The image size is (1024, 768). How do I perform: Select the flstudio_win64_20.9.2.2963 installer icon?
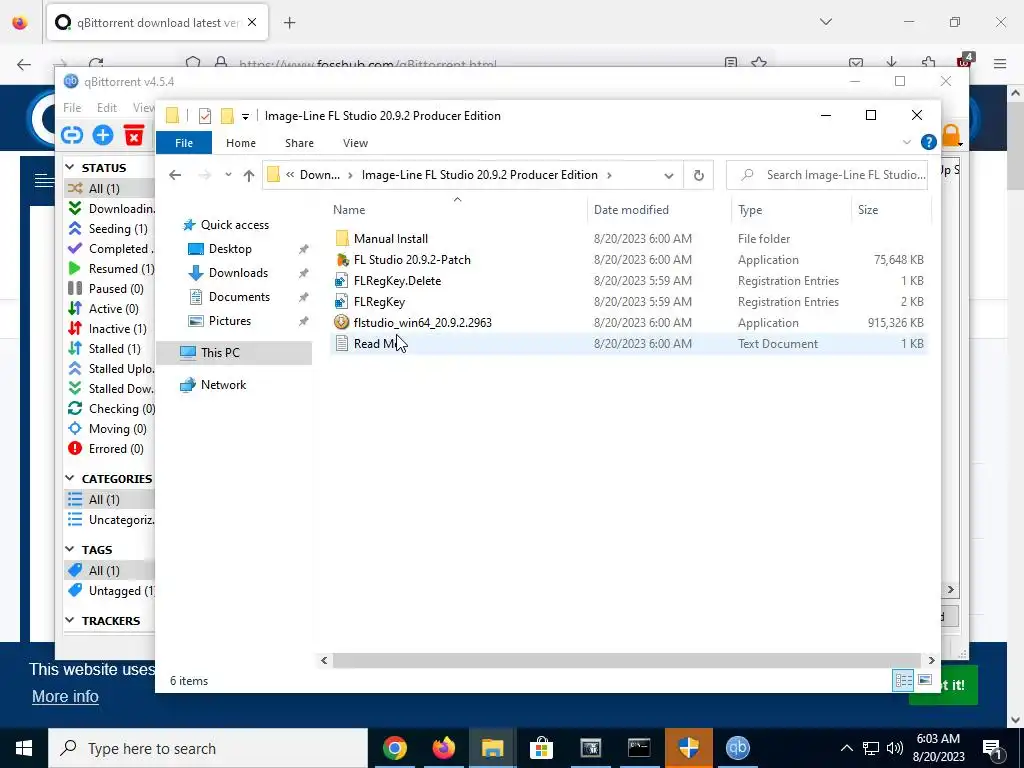click(342, 322)
